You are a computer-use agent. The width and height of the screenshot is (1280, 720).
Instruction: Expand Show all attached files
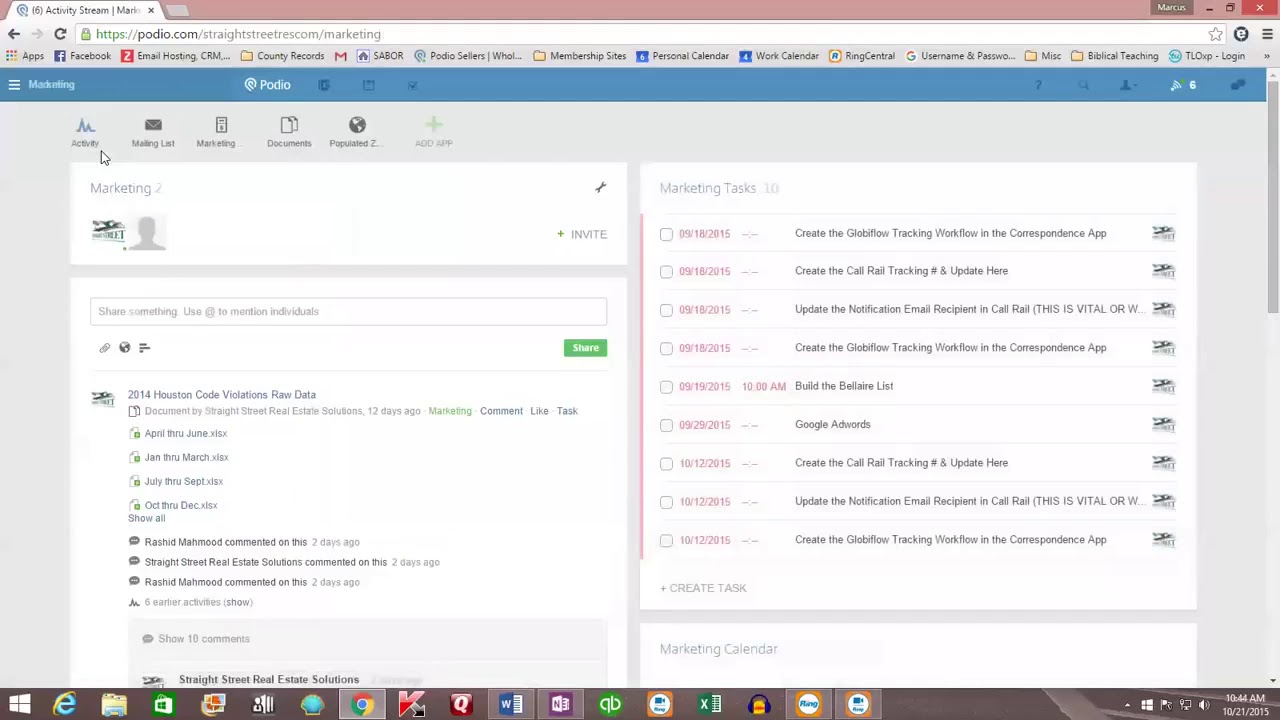tap(146, 518)
